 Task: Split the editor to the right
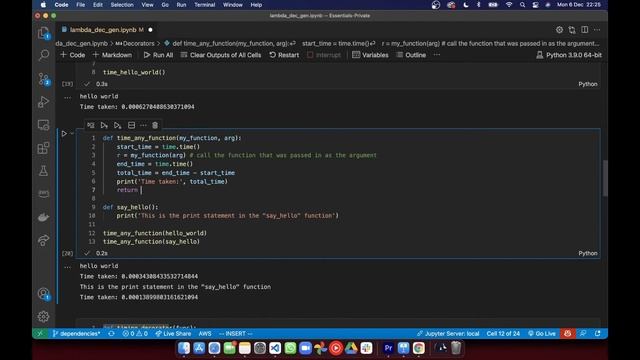584,30
